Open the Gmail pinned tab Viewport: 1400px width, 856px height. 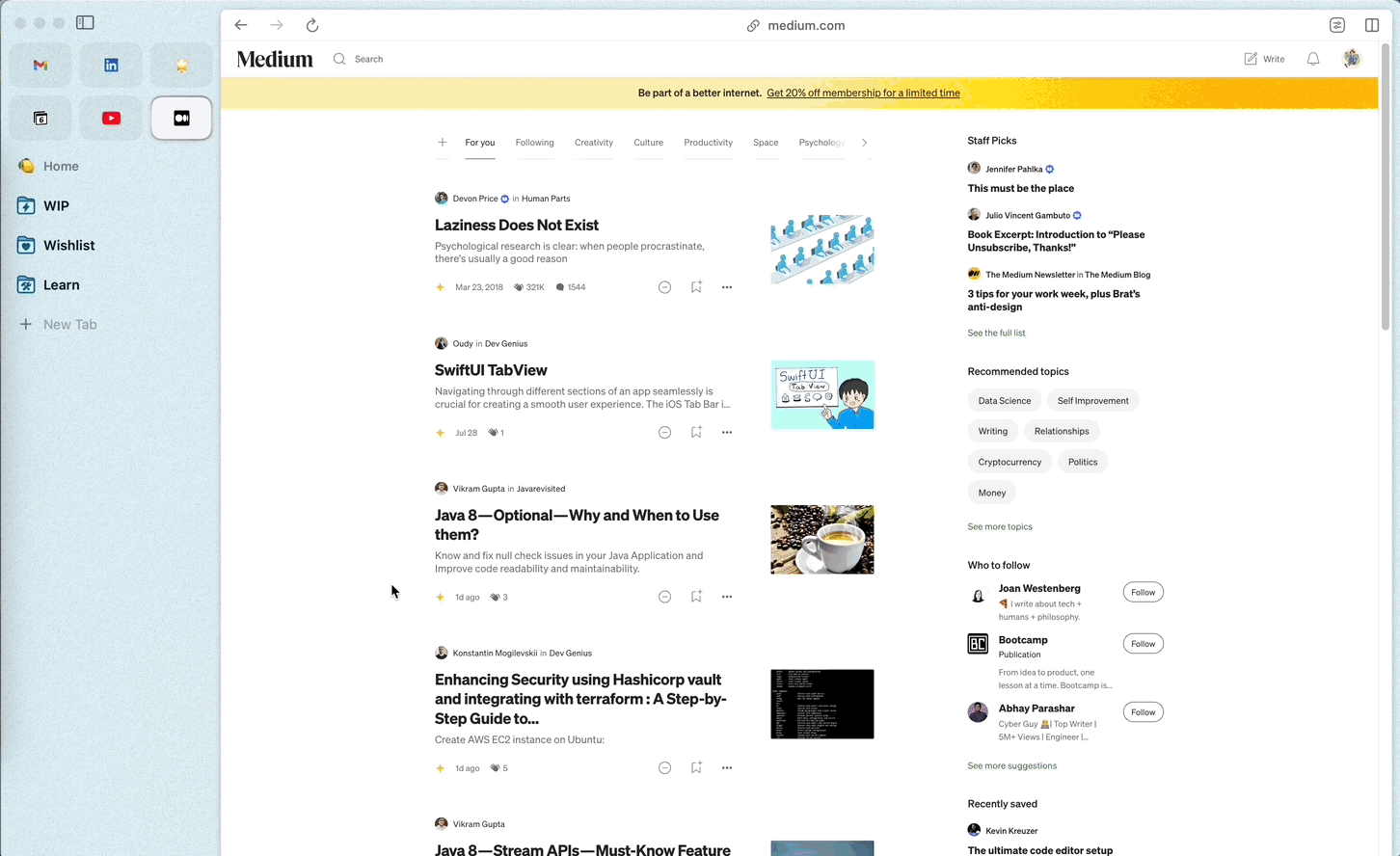coord(40,66)
